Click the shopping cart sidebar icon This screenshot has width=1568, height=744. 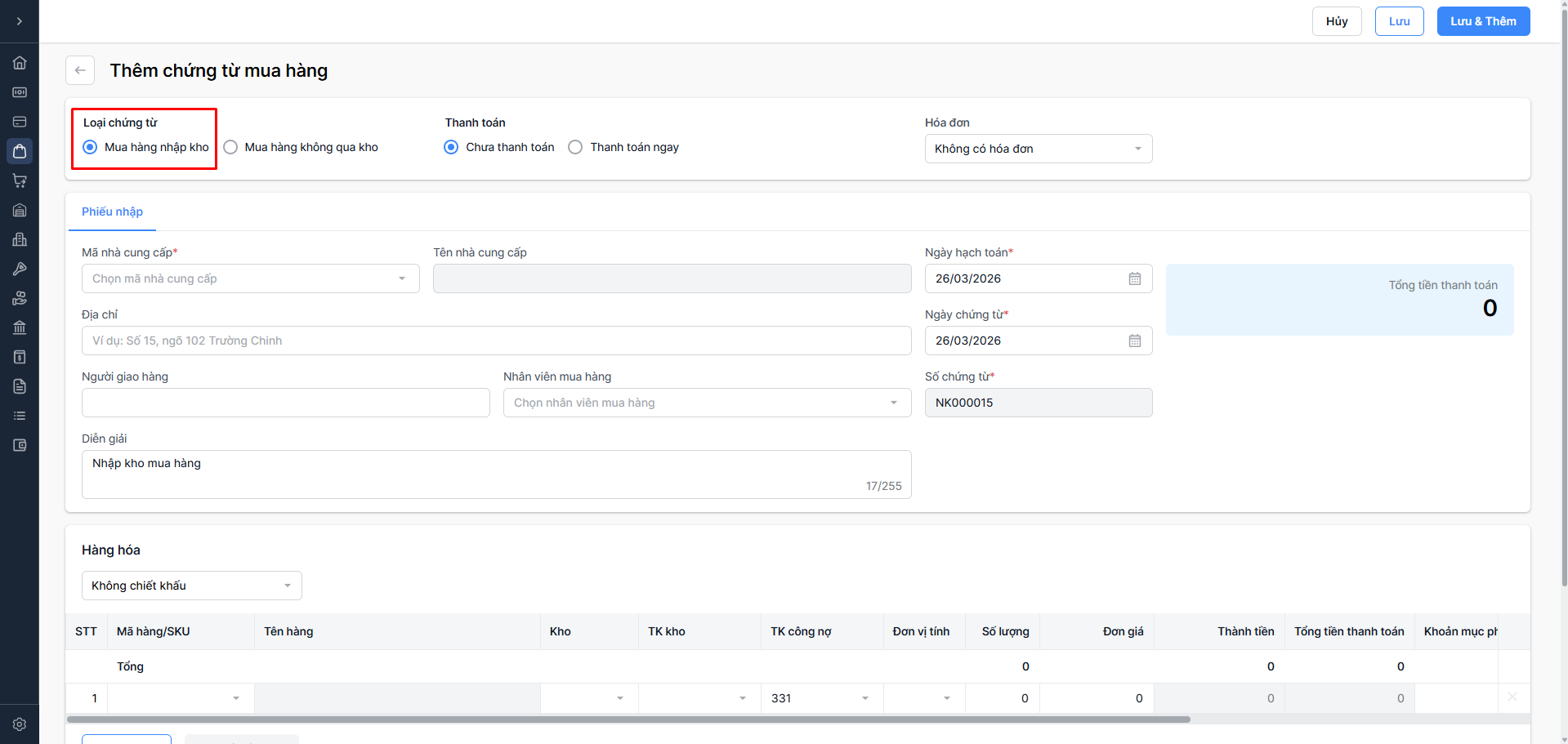pos(20,180)
